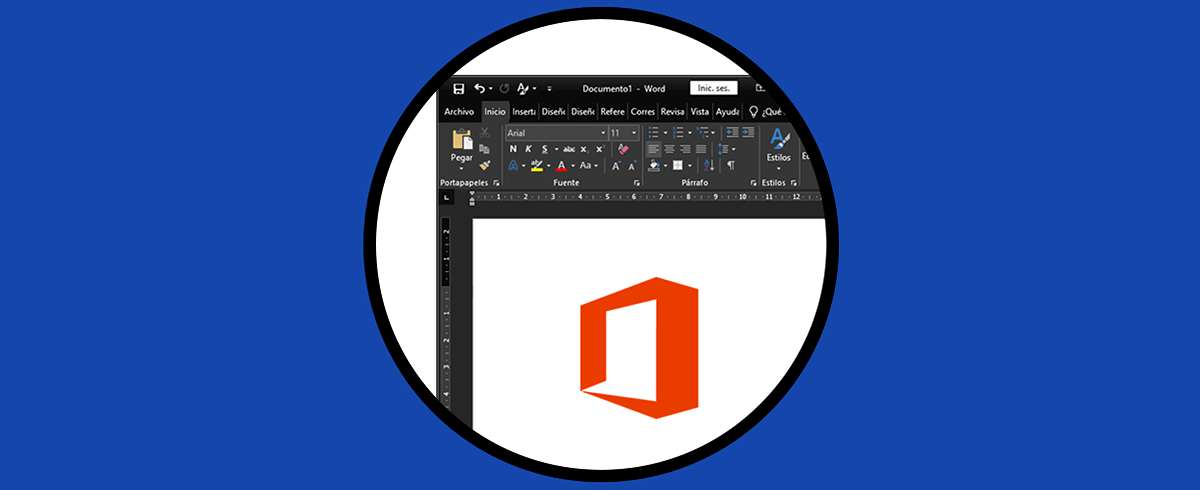Click the yellow text highlight color

(537, 165)
